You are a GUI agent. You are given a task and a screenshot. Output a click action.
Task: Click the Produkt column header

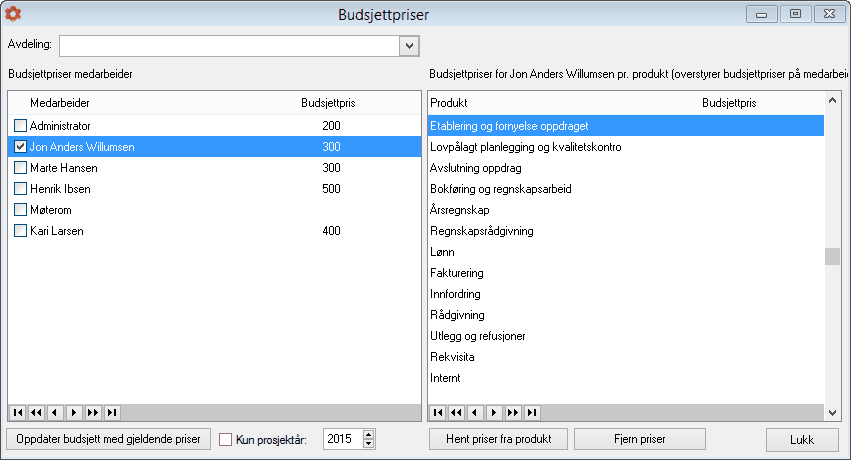click(x=449, y=103)
